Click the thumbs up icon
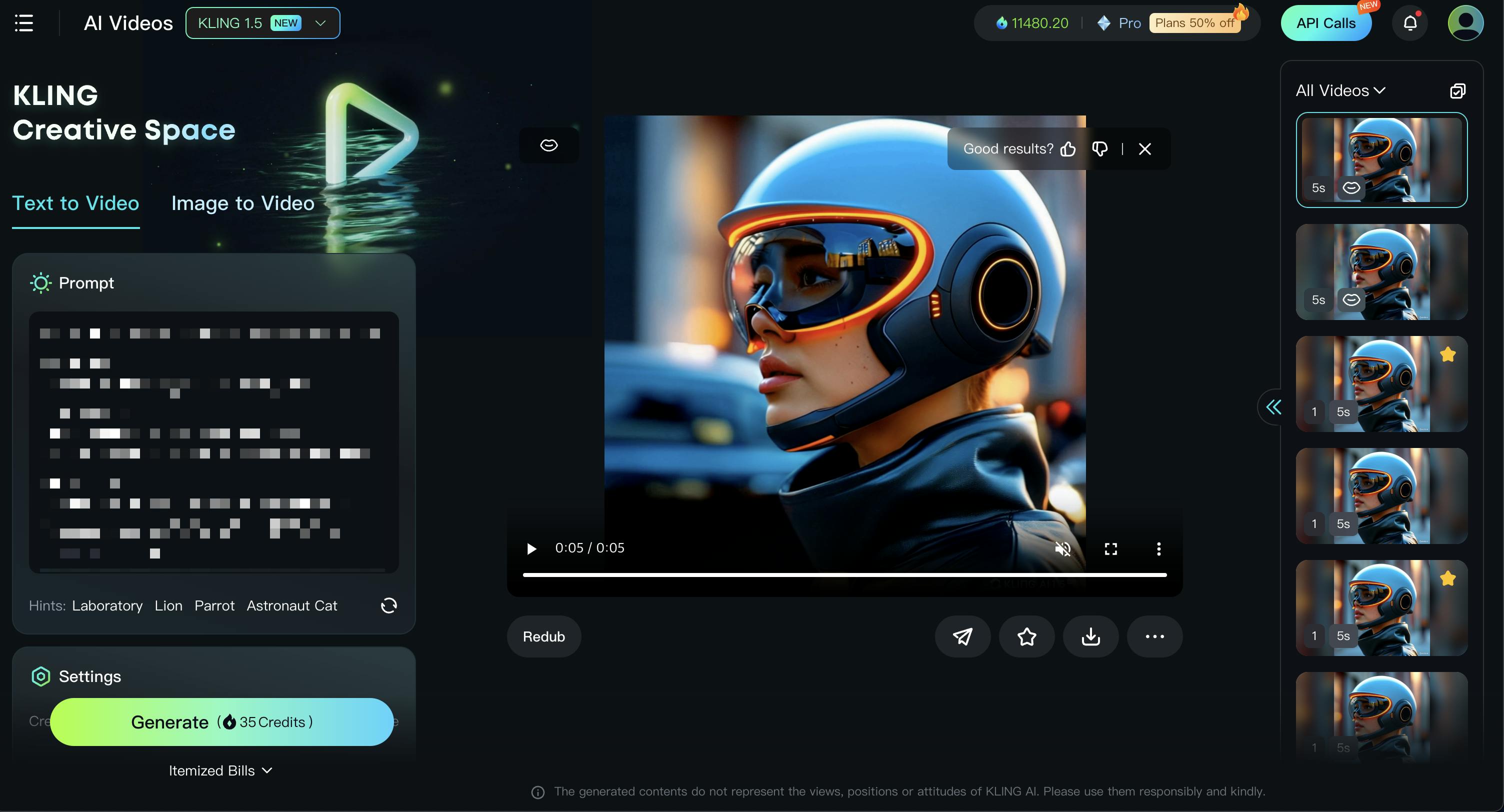This screenshot has width=1504, height=812. click(1068, 149)
